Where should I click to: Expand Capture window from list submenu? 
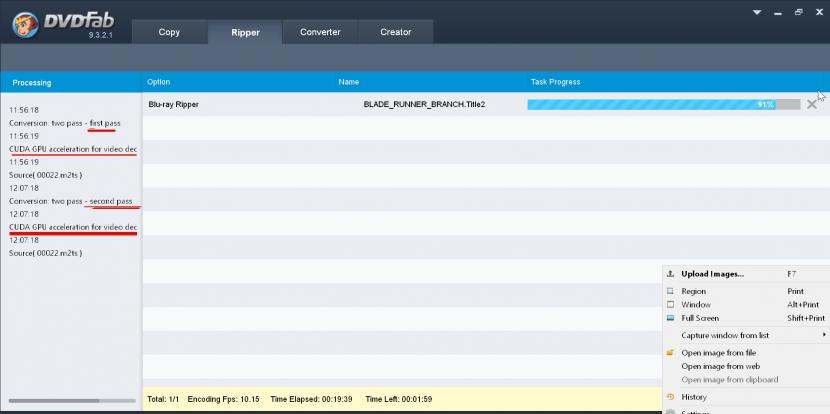pos(725,335)
